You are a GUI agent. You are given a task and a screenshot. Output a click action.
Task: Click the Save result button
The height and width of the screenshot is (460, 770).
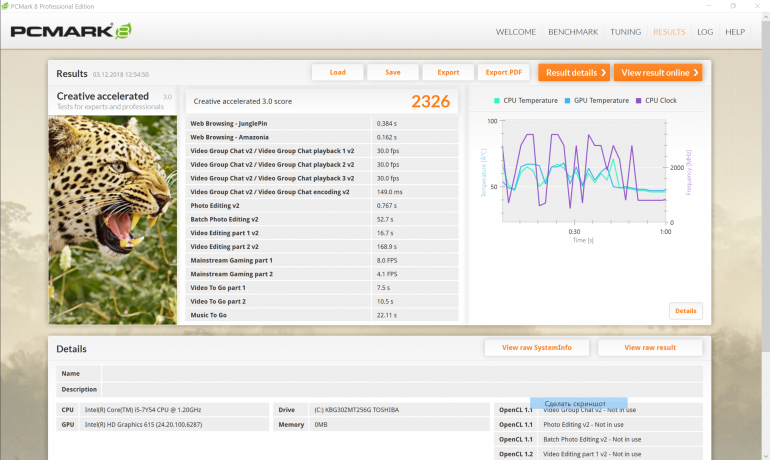(x=392, y=72)
